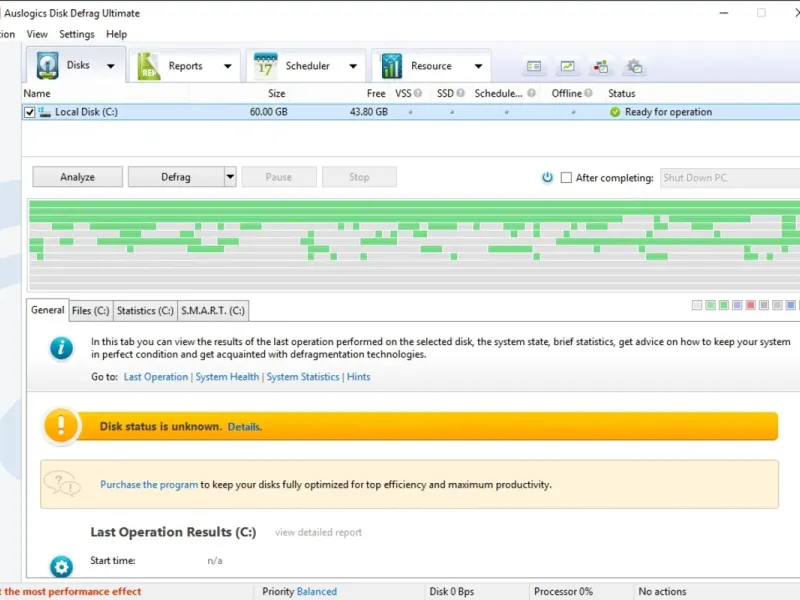Click the Disks hard drive icon
800x600 pixels.
[47, 65]
